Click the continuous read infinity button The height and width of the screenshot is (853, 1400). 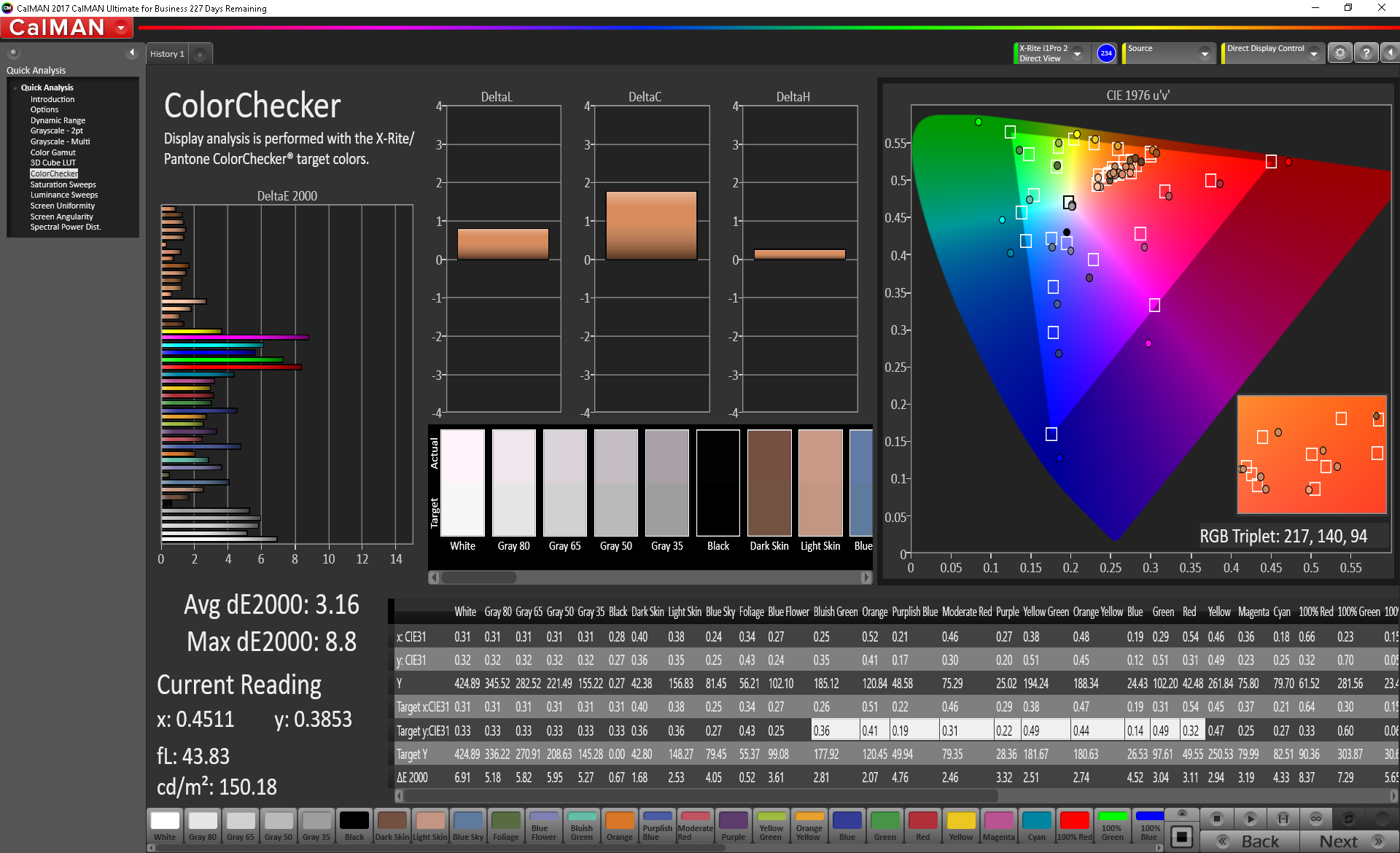click(x=1316, y=818)
